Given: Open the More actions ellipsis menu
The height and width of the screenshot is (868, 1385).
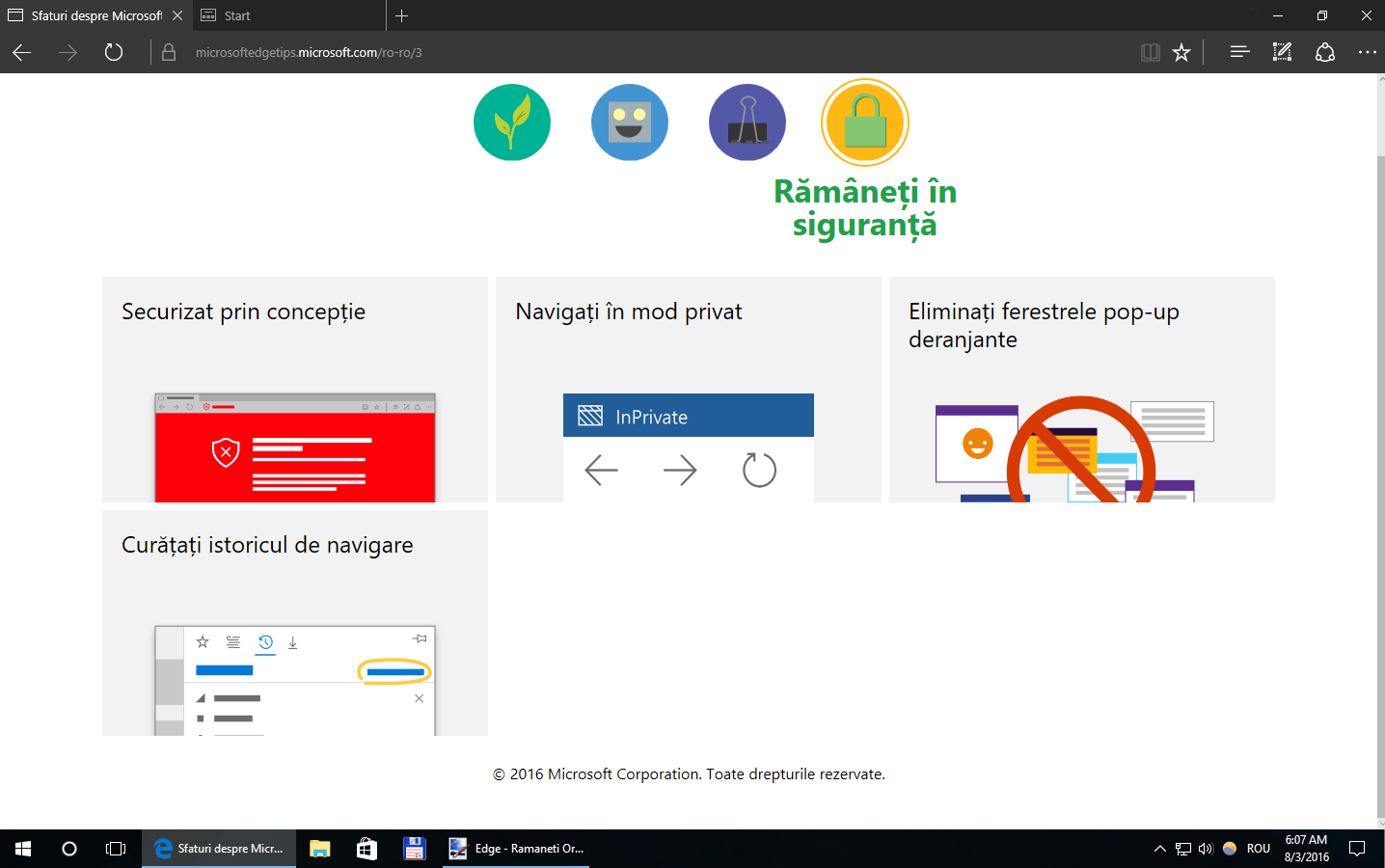Looking at the screenshot, I should 1368,52.
